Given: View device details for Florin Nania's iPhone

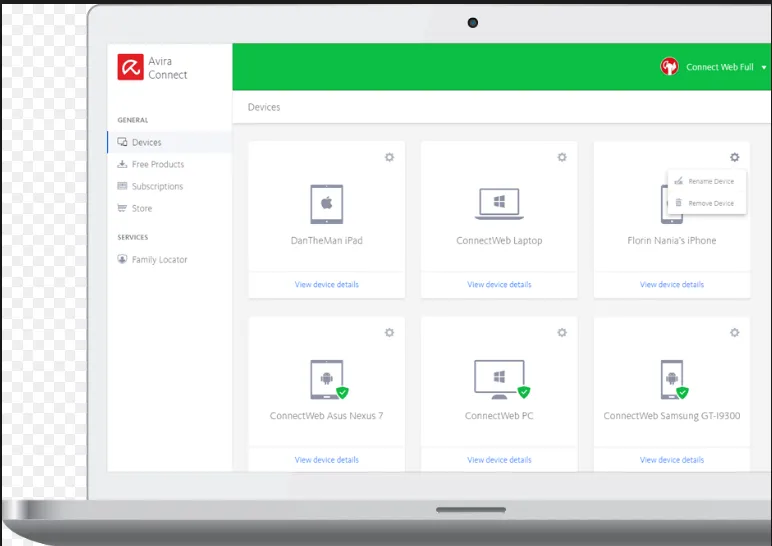Looking at the screenshot, I should [672, 285].
